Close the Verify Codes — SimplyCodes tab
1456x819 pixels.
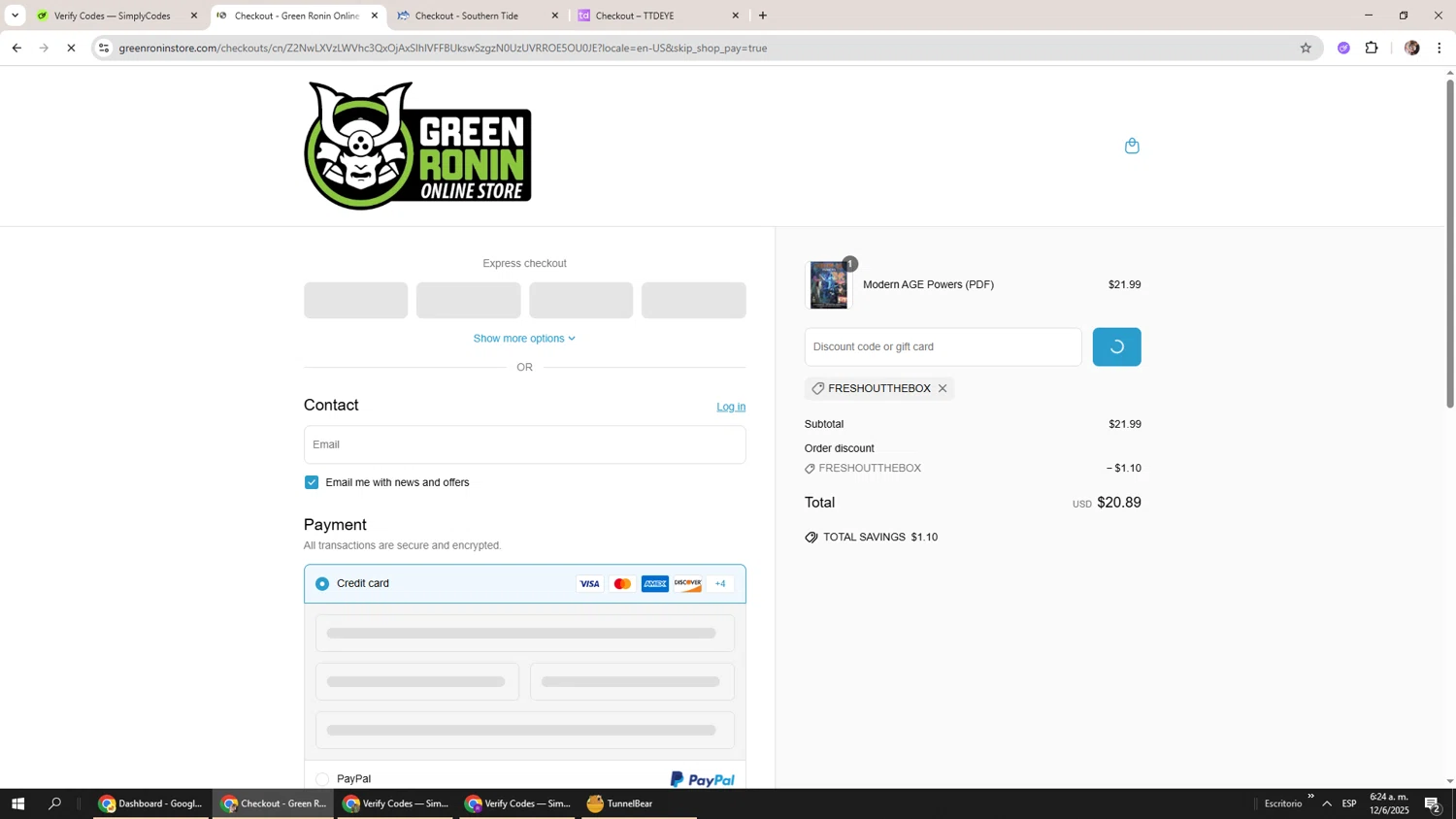[194, 16]
